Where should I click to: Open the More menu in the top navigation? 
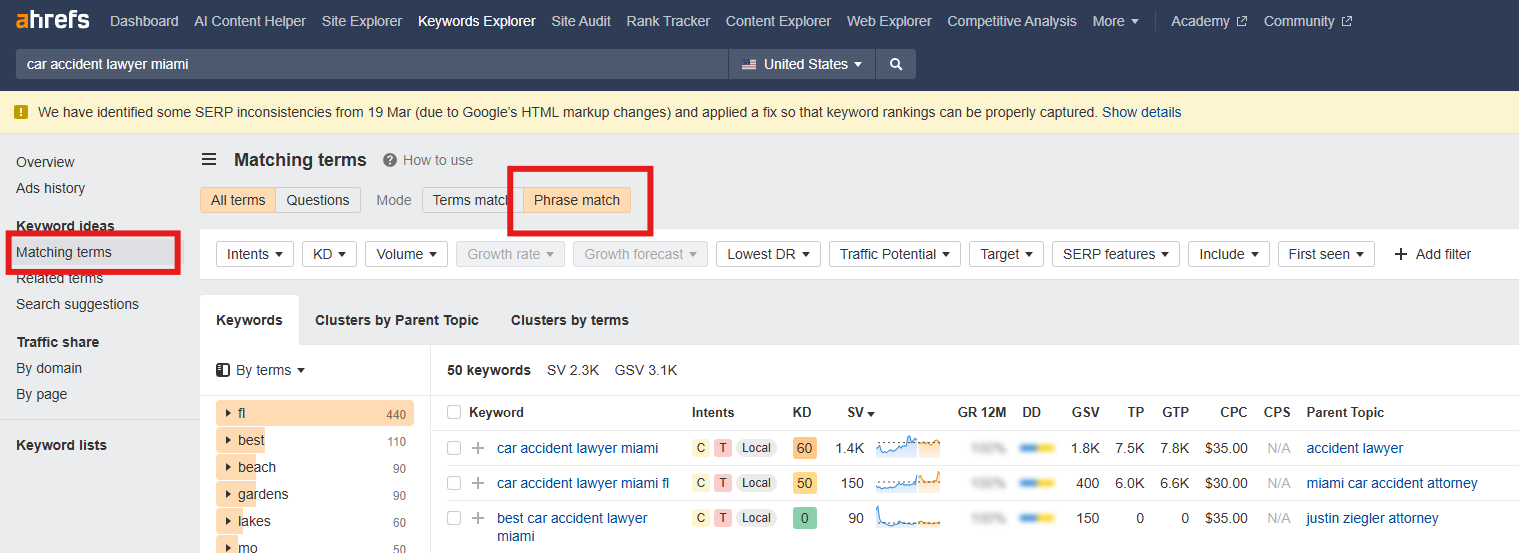(x=1116, y=21)
